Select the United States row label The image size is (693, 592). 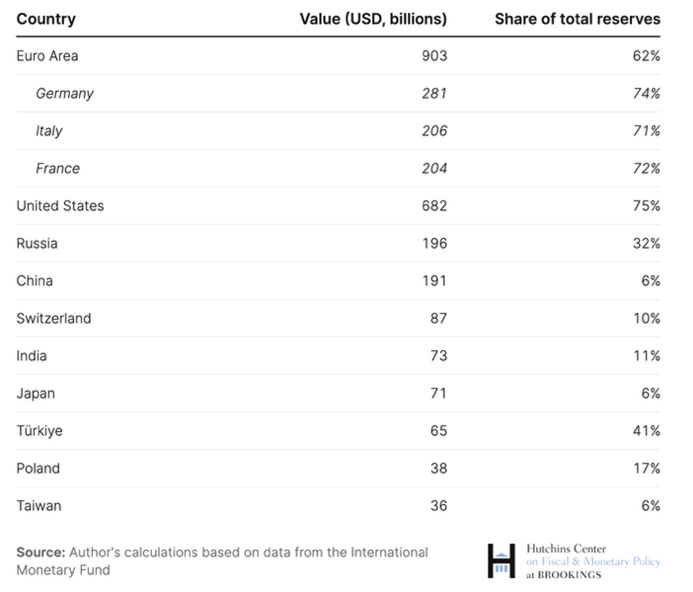[60, 206]
